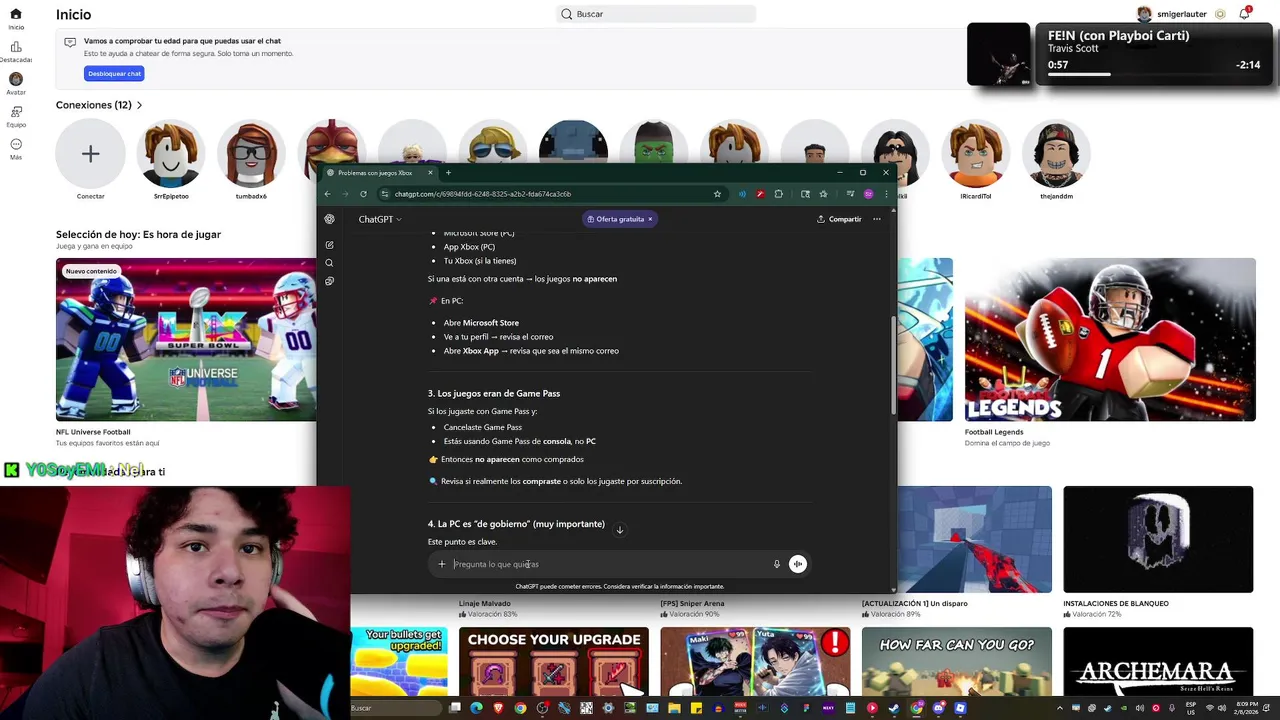Start a new chat with pencil icon
This screenshot has height=720, width=1280.
click(x=329, y=245)
